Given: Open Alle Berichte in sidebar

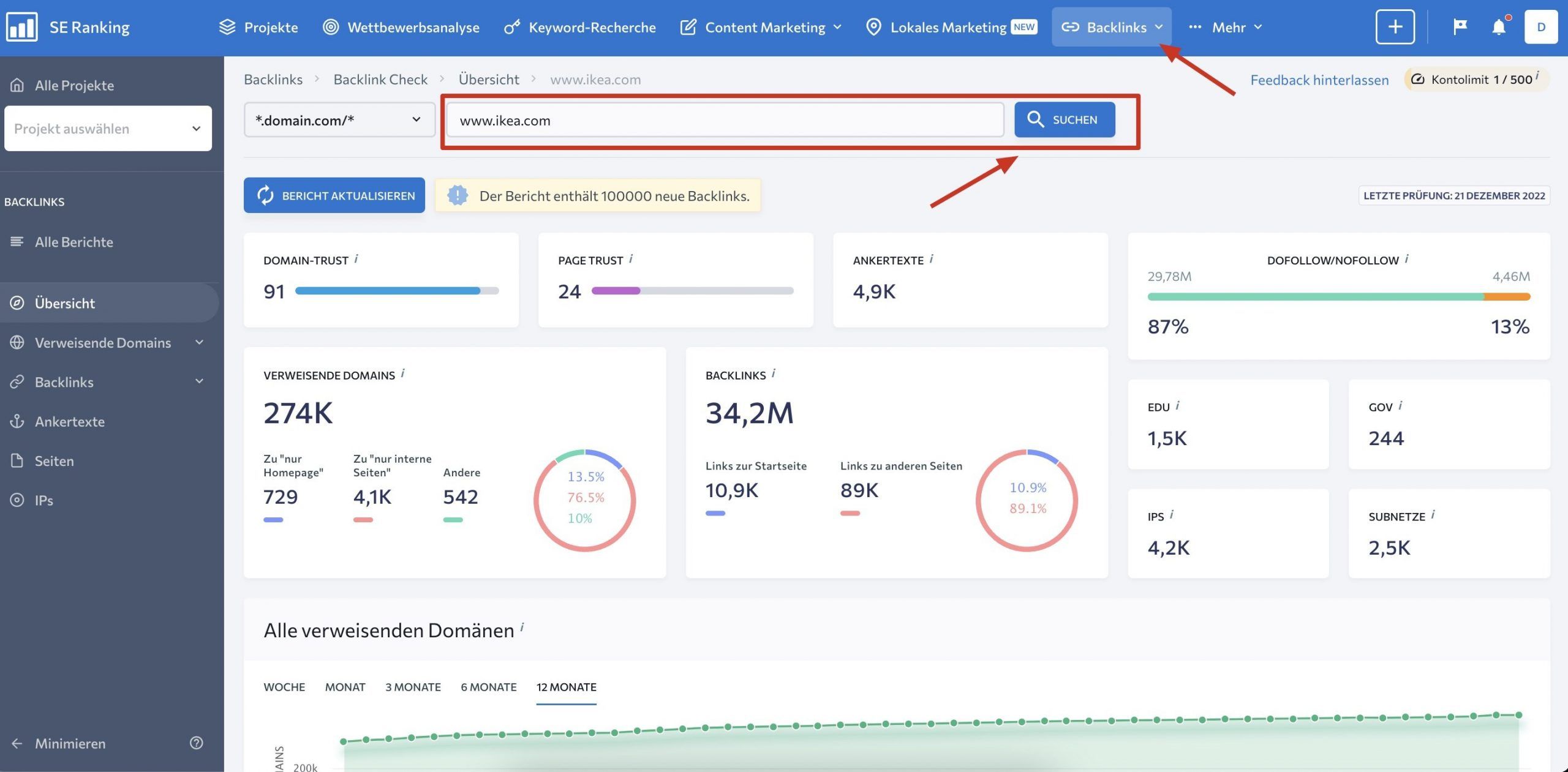Looking at the screenshot, I should 62,242.
